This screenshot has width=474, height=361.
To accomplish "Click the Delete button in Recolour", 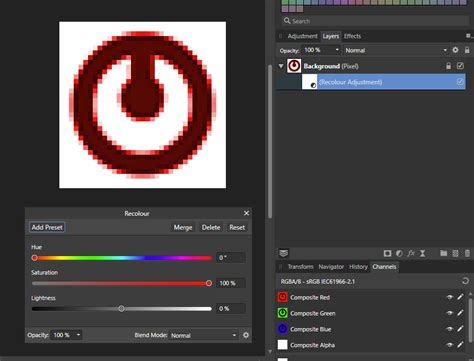I will (211, 227).
